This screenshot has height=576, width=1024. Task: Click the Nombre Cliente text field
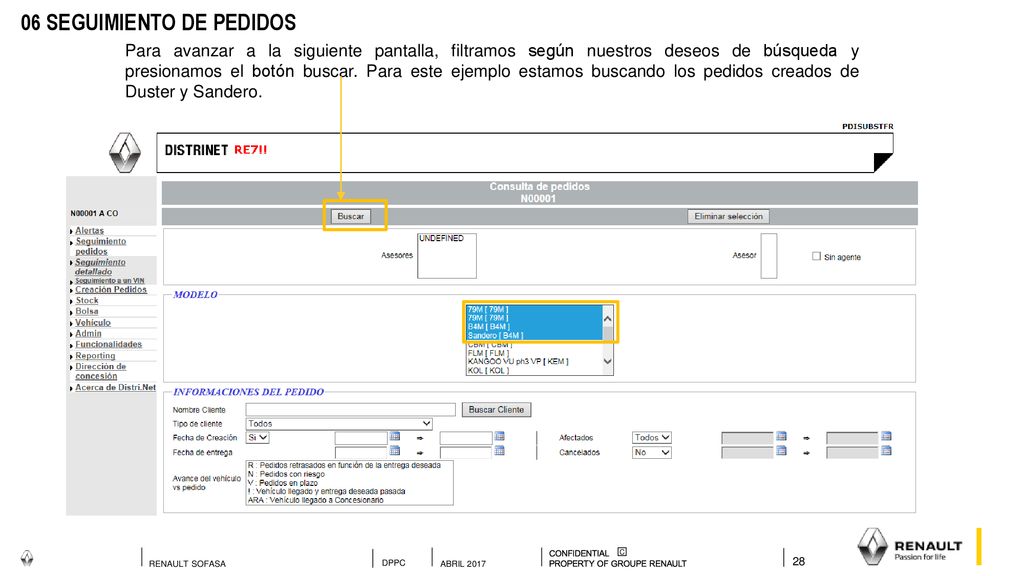point(351,409)
